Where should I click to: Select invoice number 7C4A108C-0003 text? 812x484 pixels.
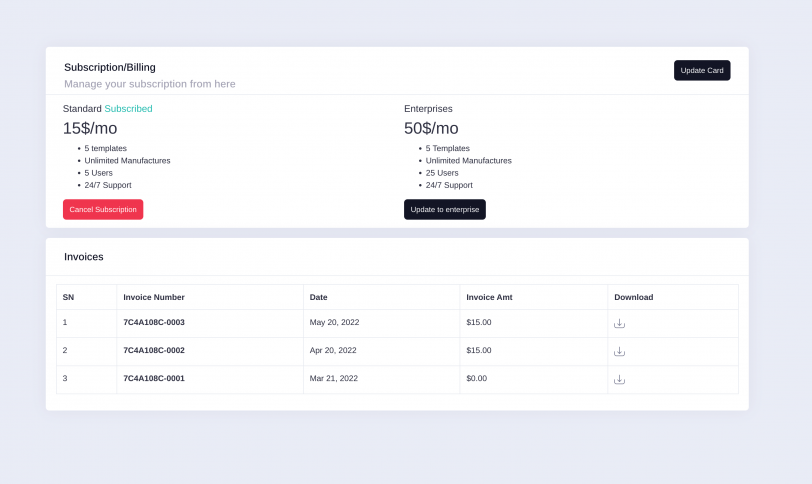[154, 322]
